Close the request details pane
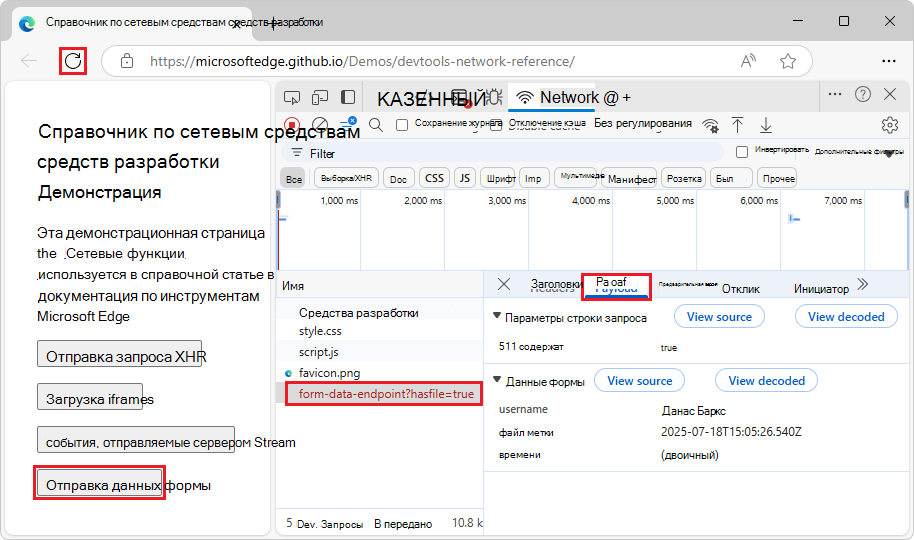This screenshot has height=540, width=914. click(x=504, y=284)
